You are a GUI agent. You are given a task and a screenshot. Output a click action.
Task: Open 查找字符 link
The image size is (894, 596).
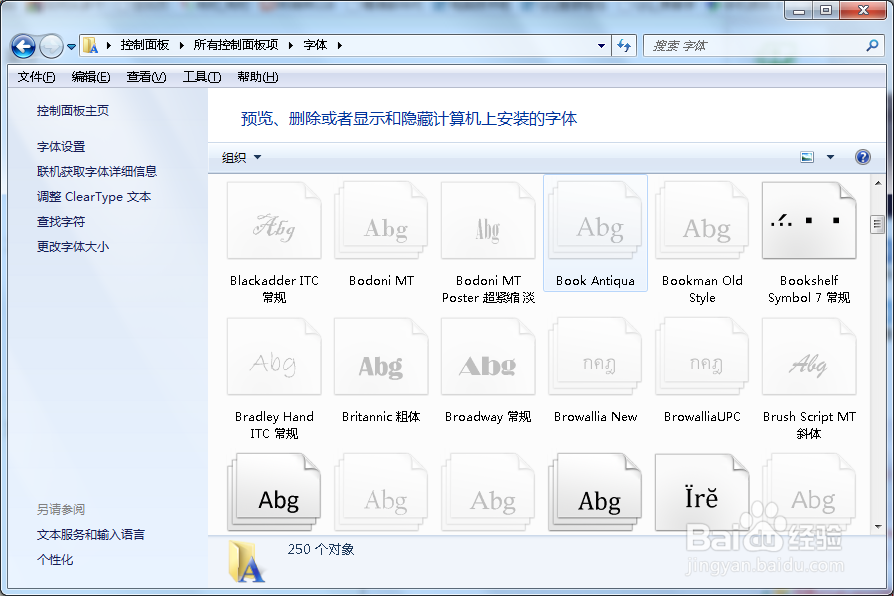pyautogui.click(x=61, y=221)
